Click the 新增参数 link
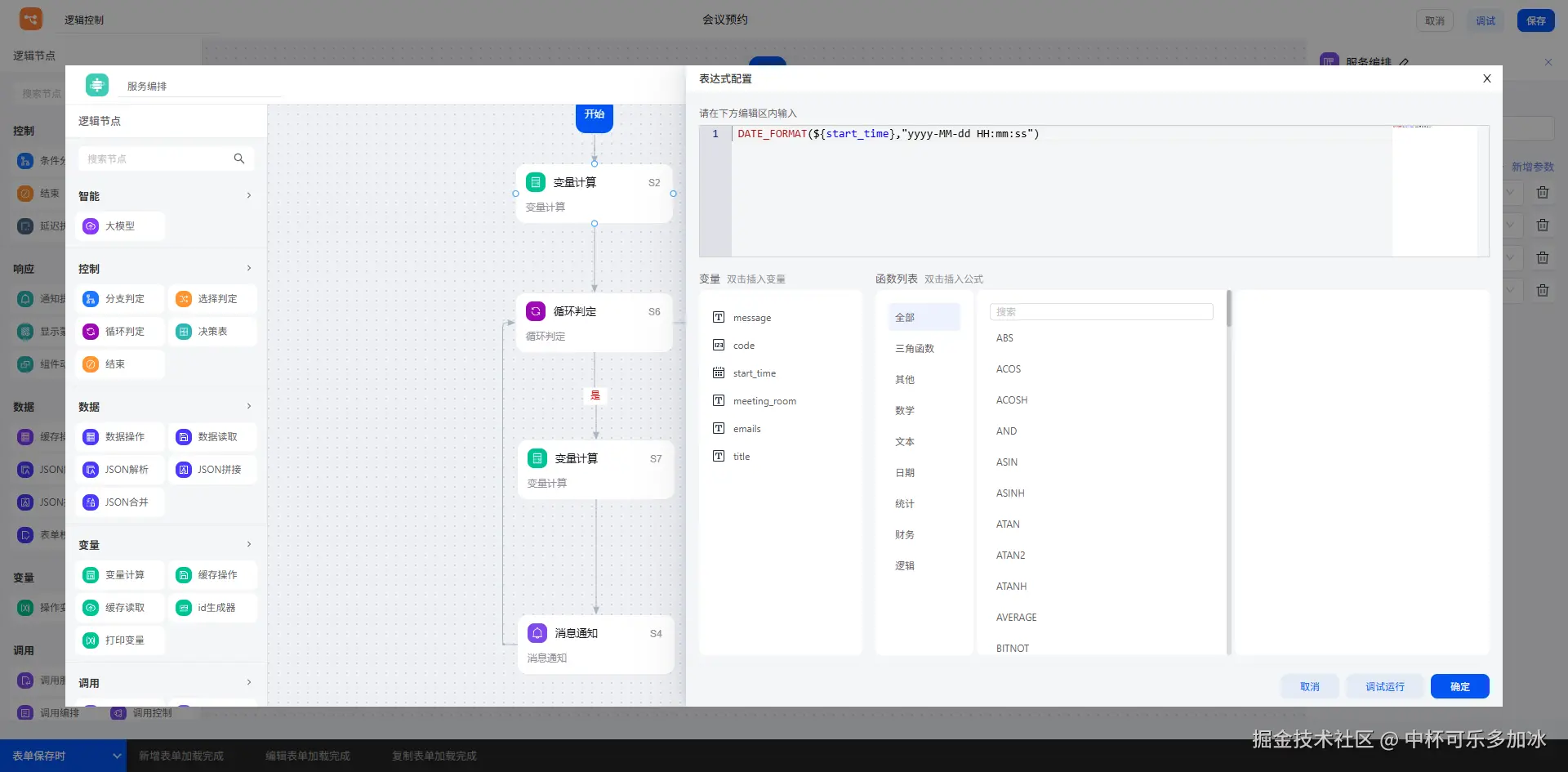The width and height of the screenshot is (1568, 772). pos(1533,167)
